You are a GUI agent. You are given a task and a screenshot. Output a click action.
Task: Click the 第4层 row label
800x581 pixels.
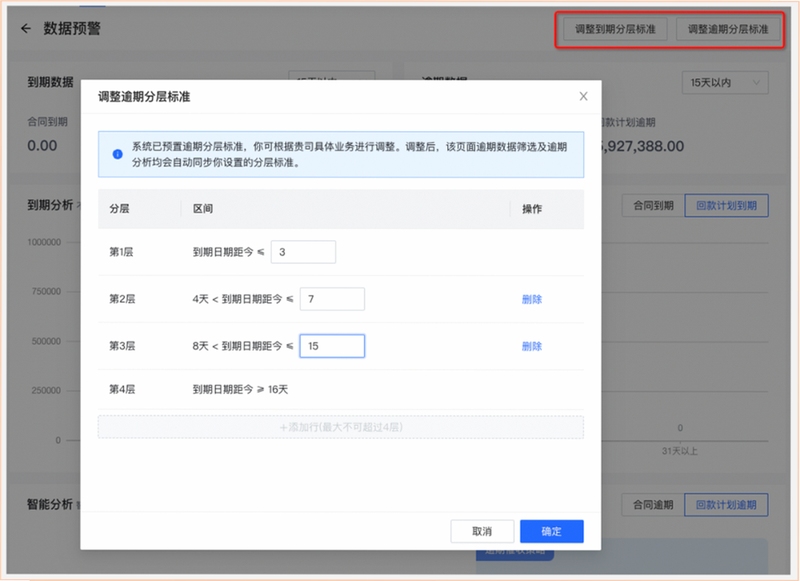(122, 390)
